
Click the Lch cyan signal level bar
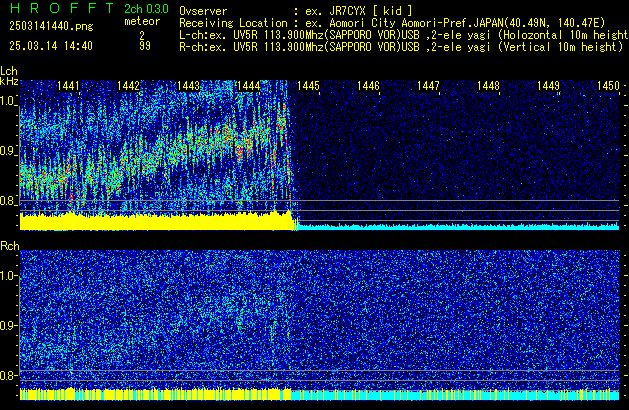[x=458, y=227]
